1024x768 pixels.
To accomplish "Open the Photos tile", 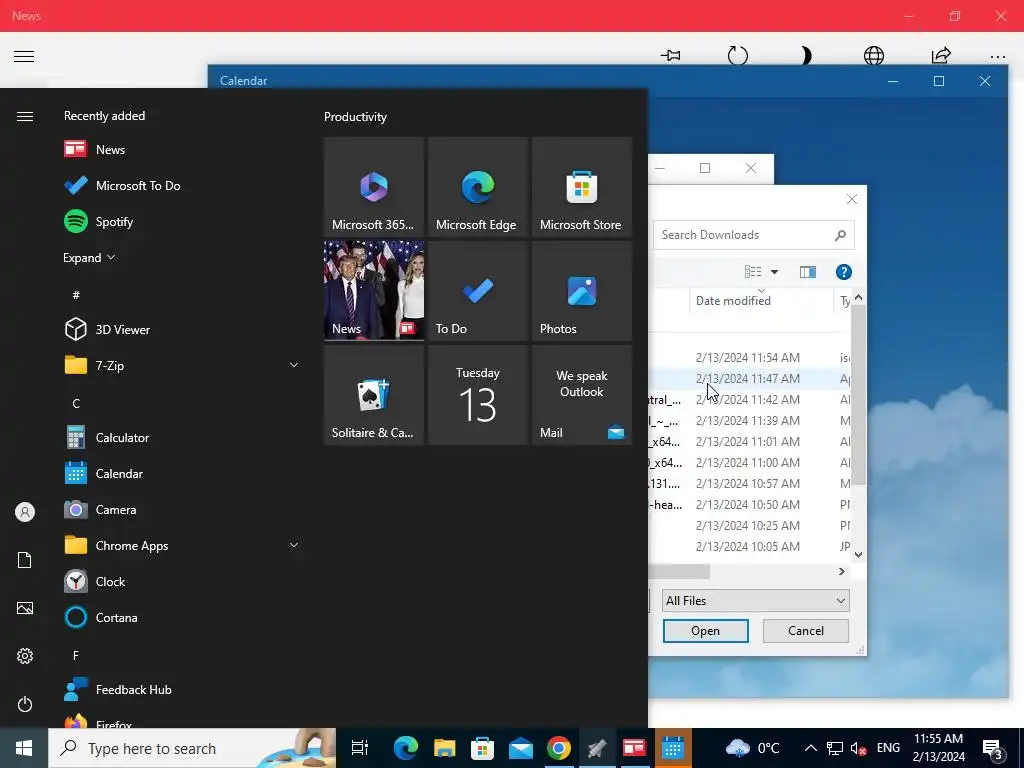I will point(581,291).
